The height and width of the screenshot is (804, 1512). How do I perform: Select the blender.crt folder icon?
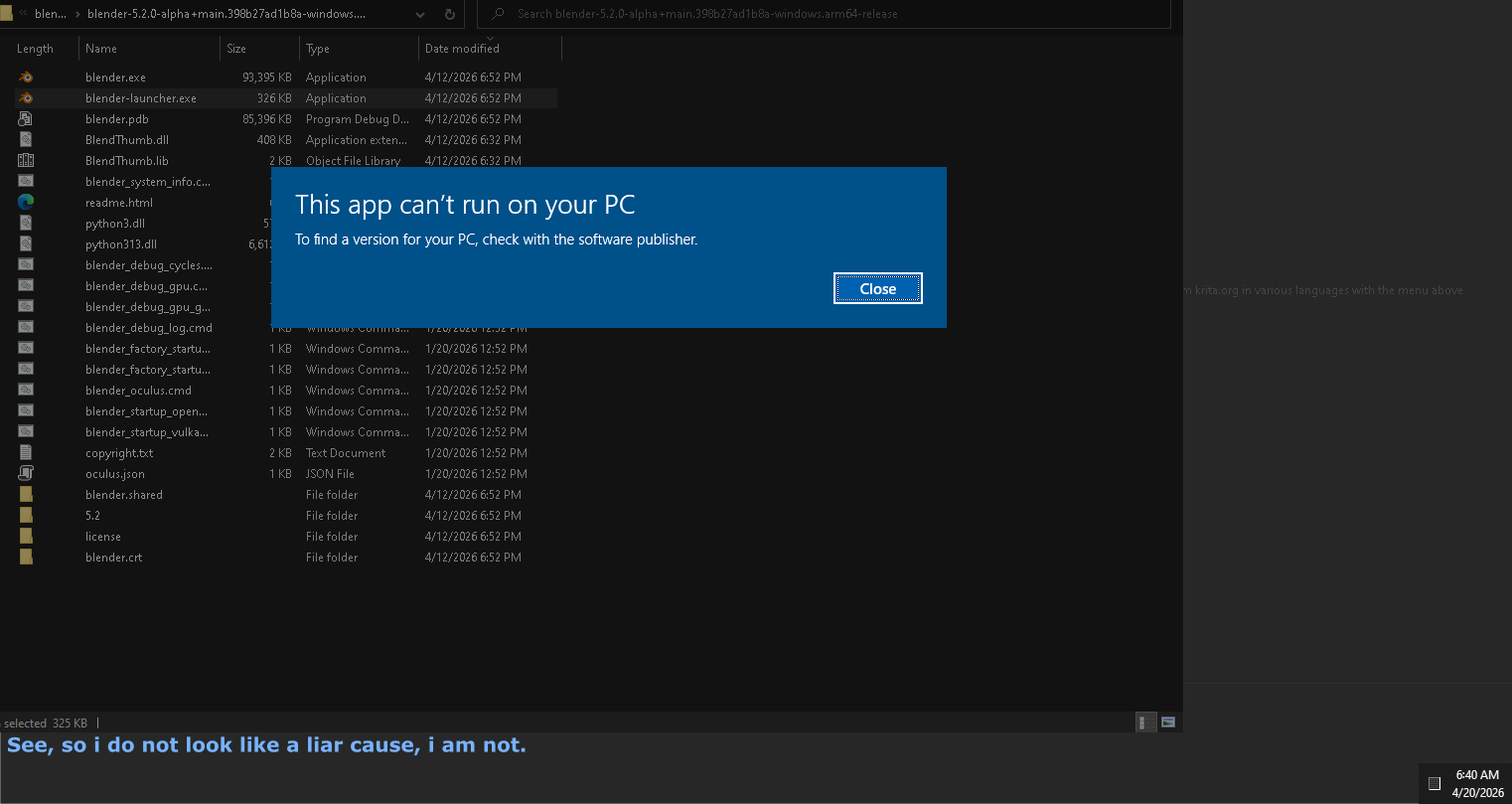pos(26,557)
